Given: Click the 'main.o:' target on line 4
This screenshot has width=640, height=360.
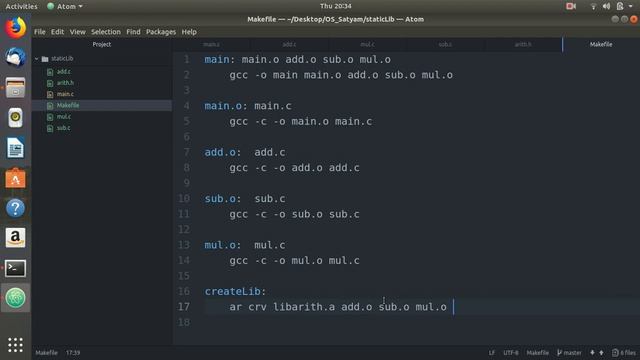Looking at the screenshot, I should tap(226, 106).
